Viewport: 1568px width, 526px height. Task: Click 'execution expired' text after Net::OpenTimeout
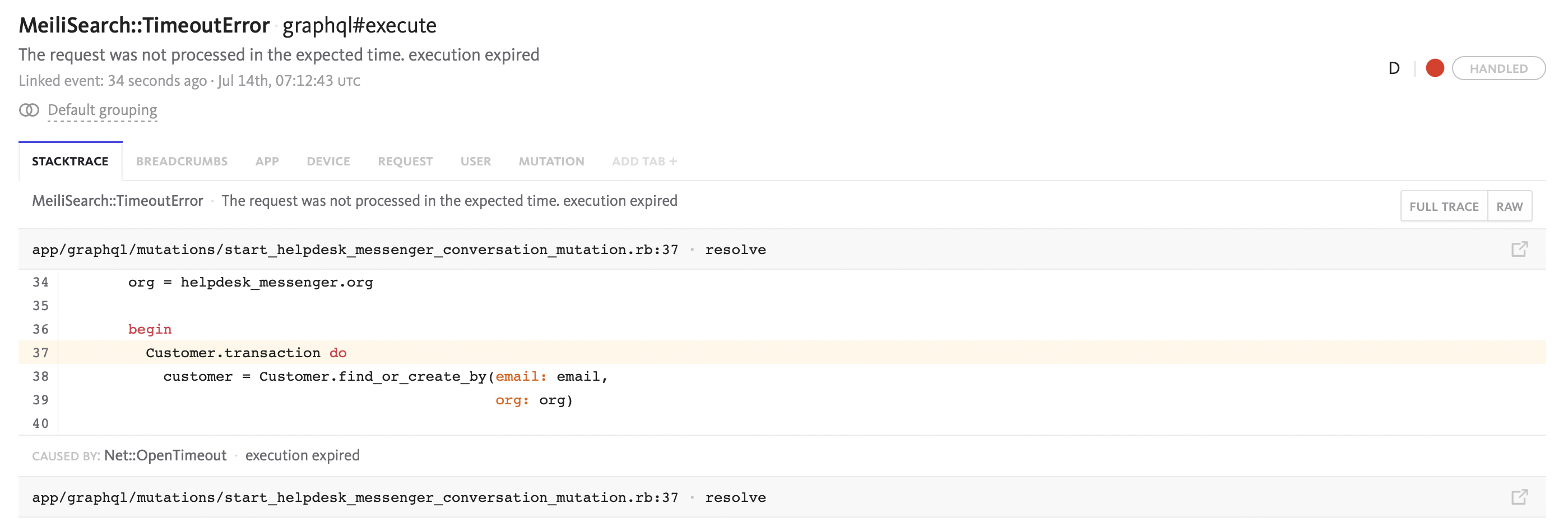(302, 455)
